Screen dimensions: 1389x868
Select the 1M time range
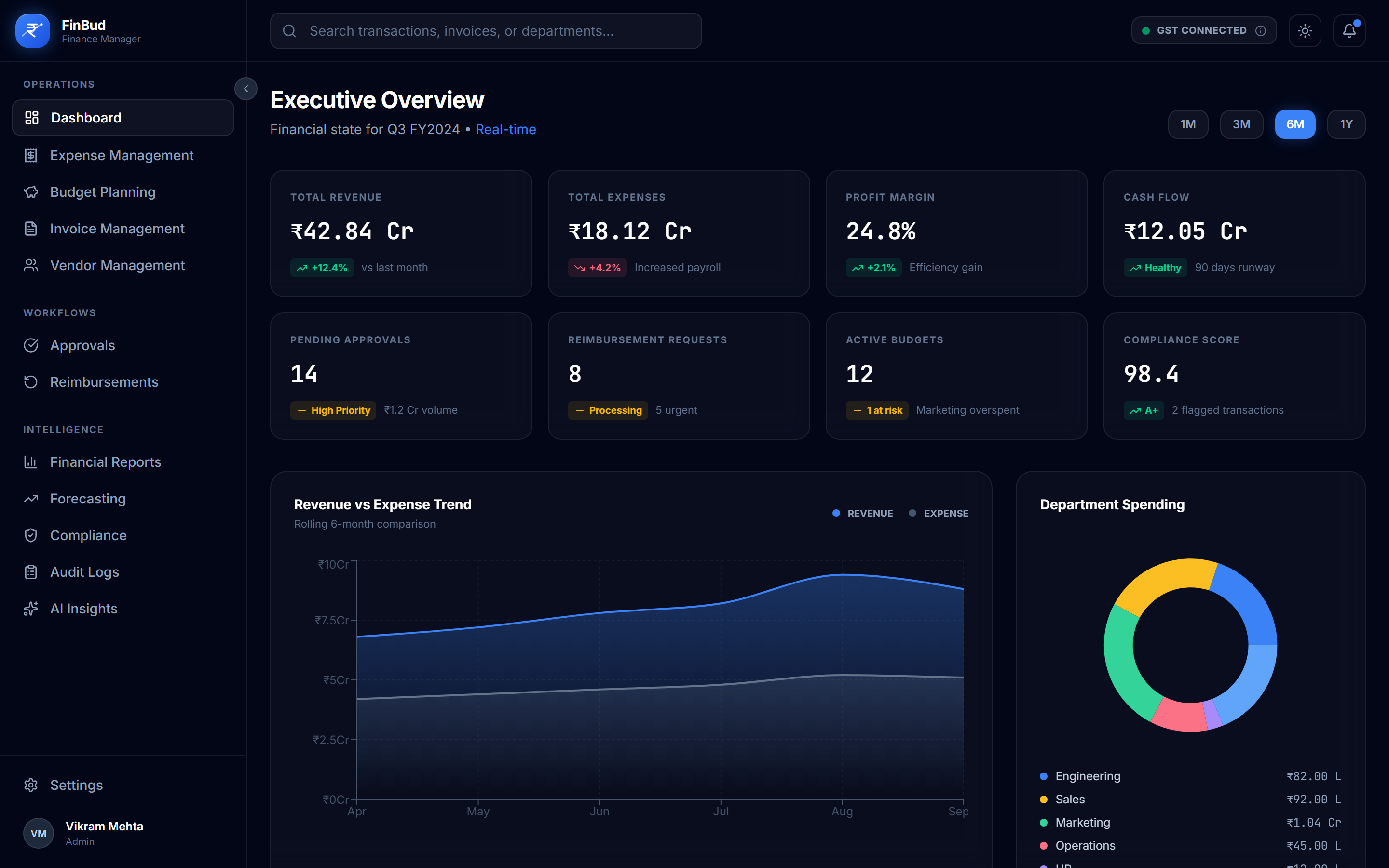coord(1188,124)
